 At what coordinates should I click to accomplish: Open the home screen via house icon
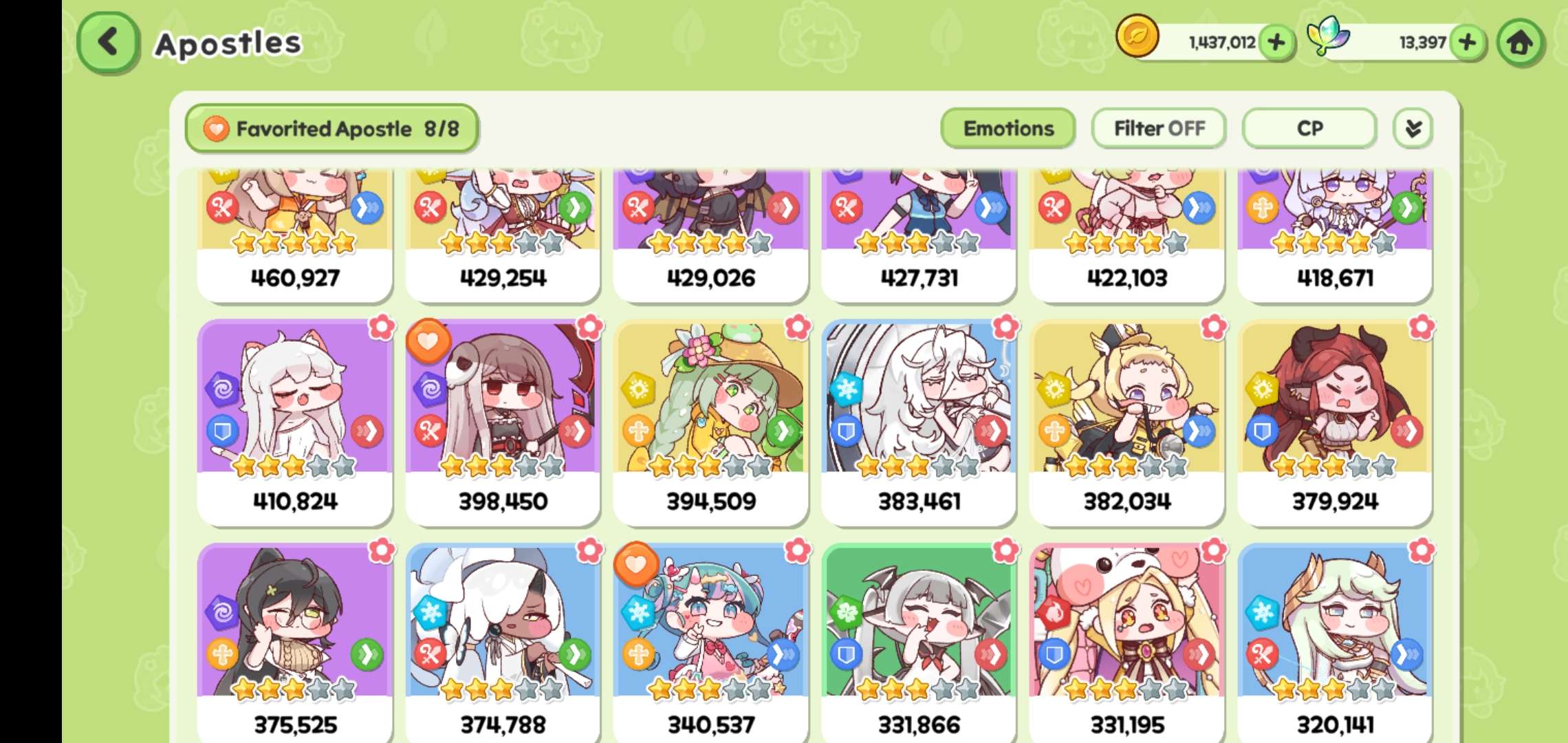1521,43
